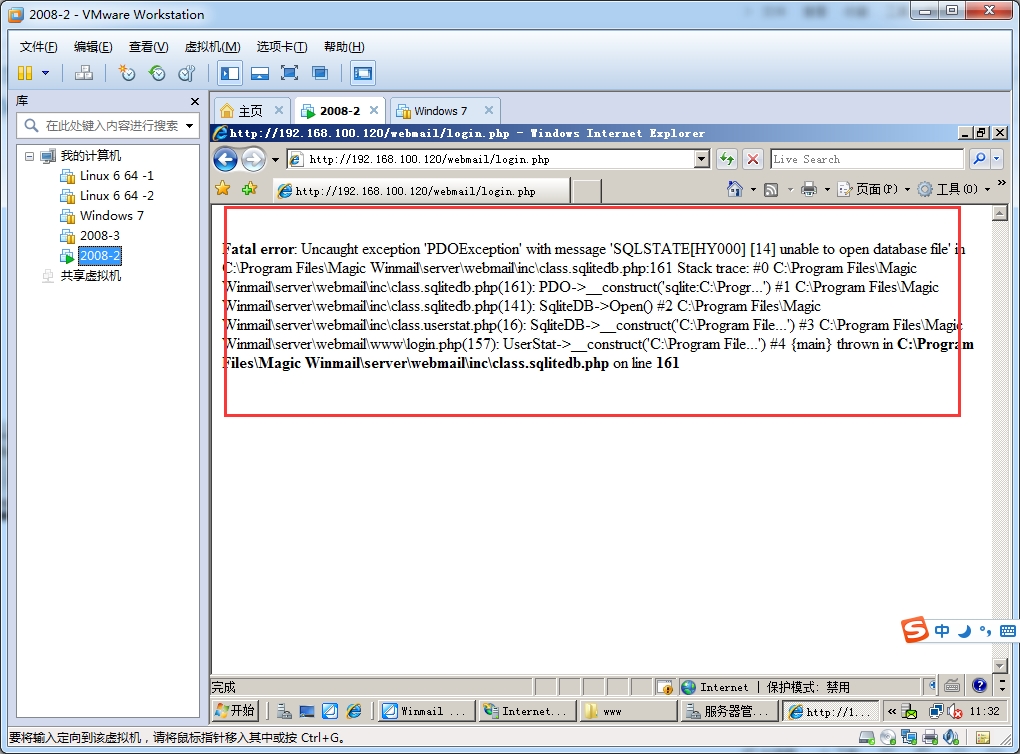Enter VMware full screen mode

coord(289,73)
